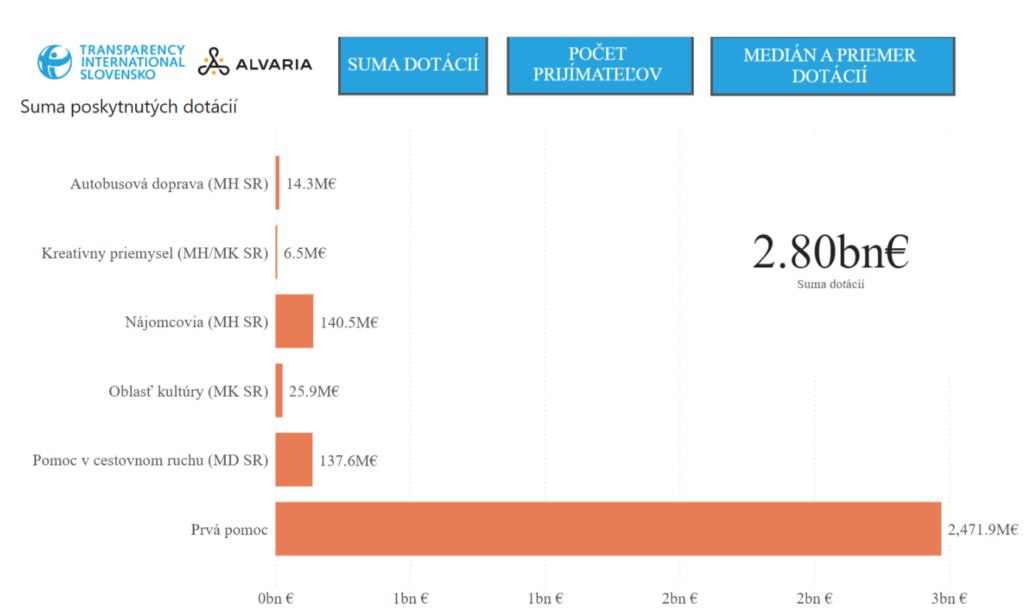
Task: Select the Autobusová doprava bar
Action: click(278, 183)
